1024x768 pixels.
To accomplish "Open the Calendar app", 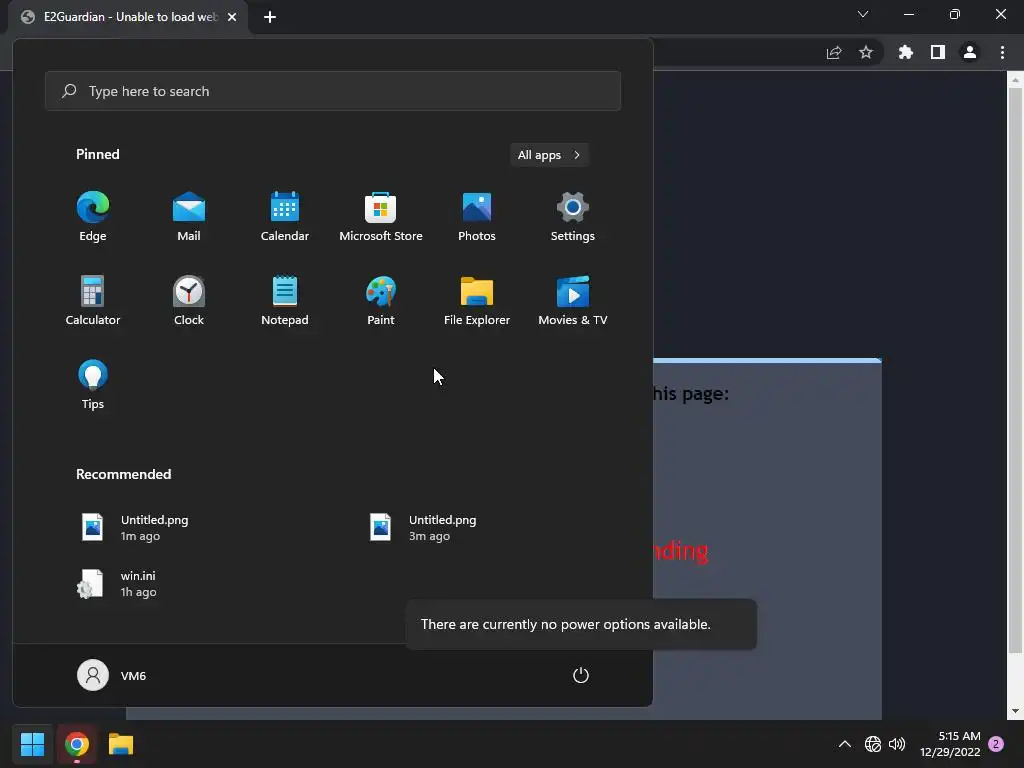I will [x=285, y=217].
